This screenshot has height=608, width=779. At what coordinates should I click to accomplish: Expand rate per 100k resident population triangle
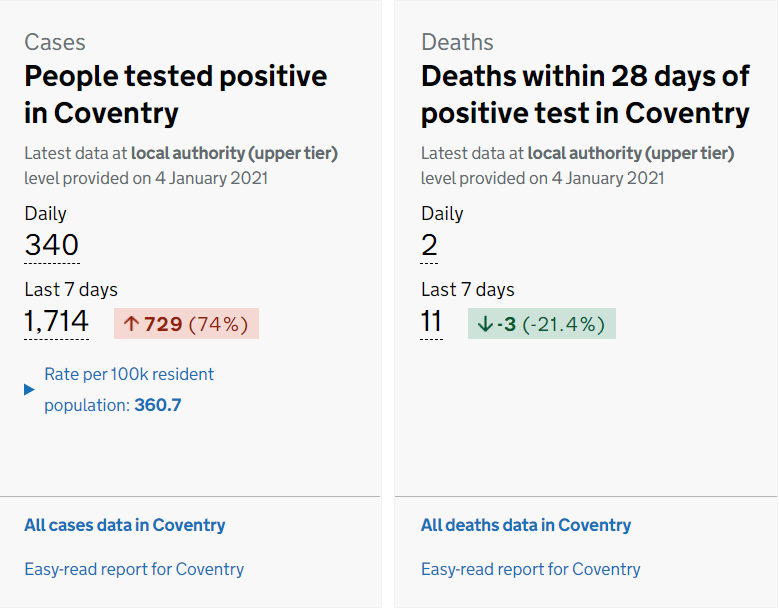(x=29, y=389)
